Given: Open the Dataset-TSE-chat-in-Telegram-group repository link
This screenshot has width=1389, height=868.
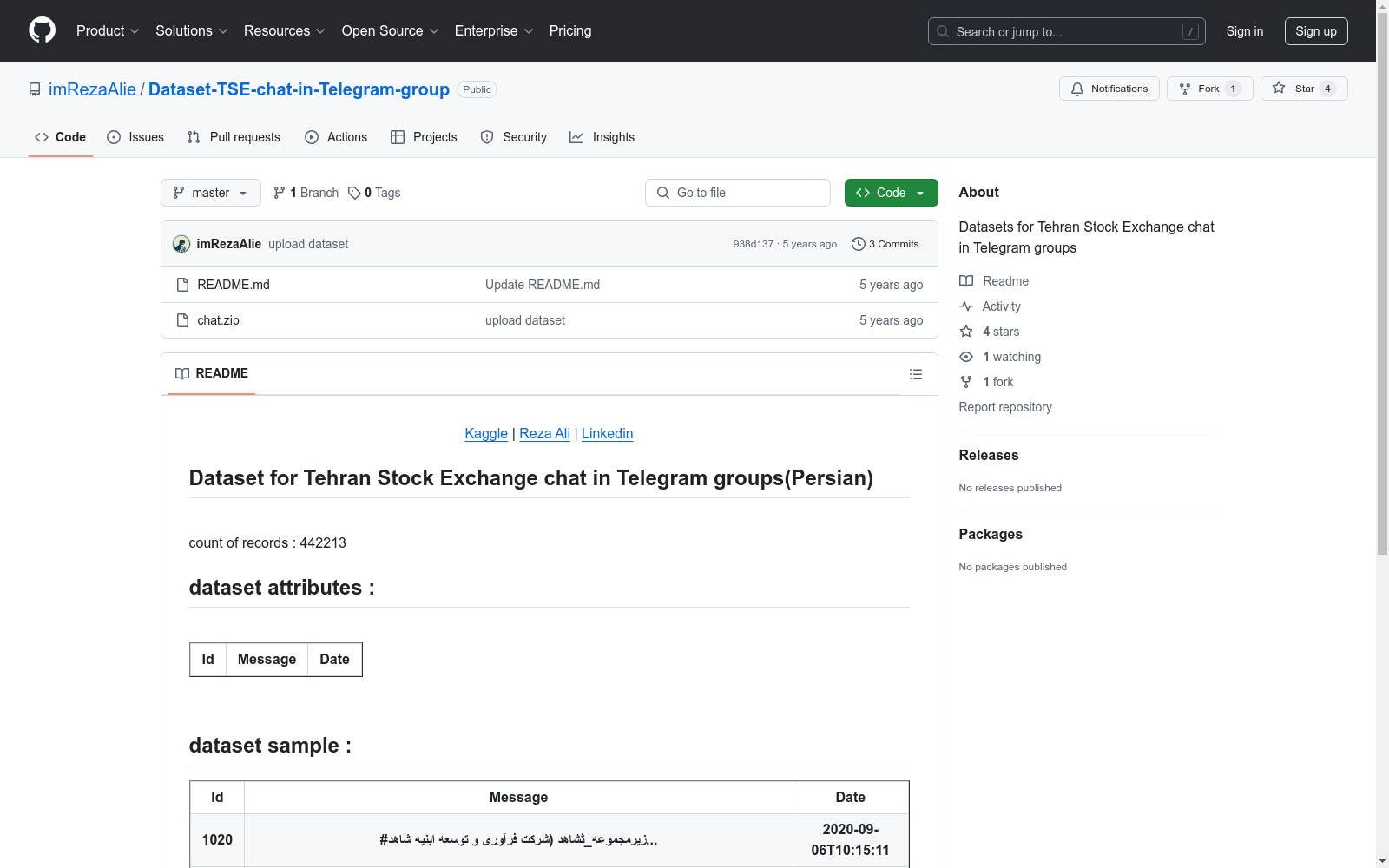Looking at the screenshot, I should (x=299, y=89).
